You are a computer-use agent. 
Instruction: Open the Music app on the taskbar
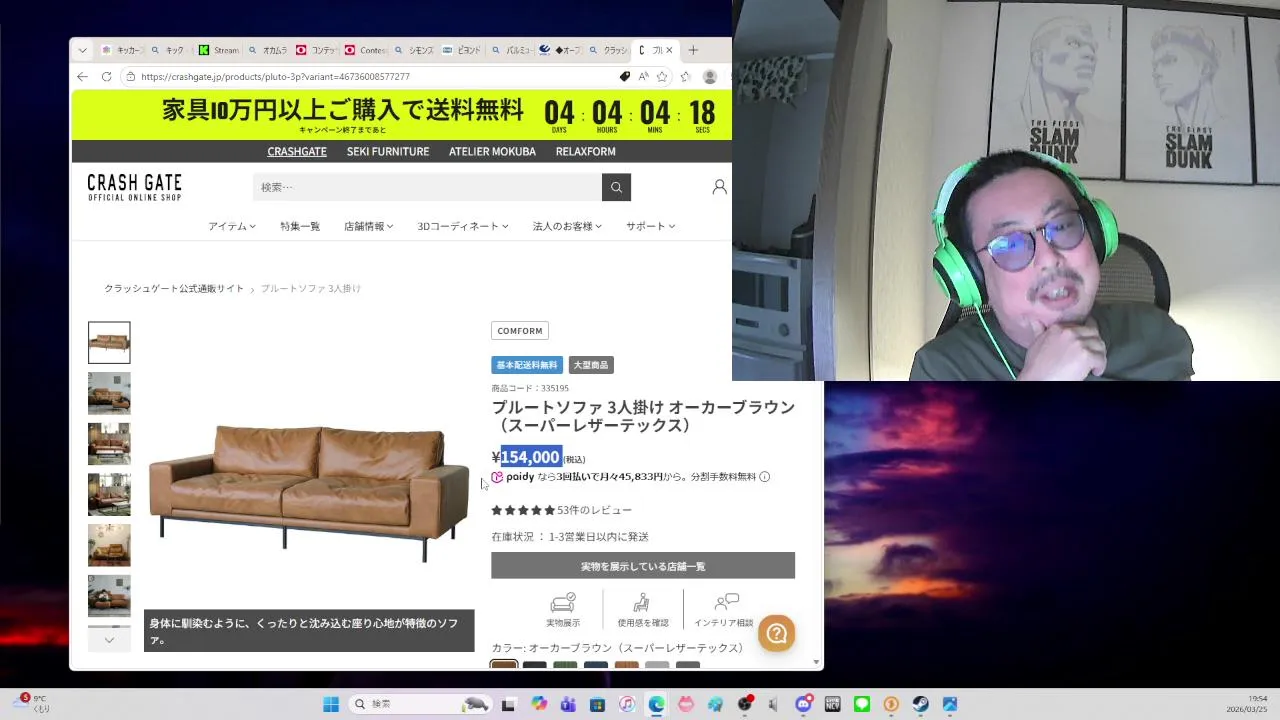click(627, 704)
